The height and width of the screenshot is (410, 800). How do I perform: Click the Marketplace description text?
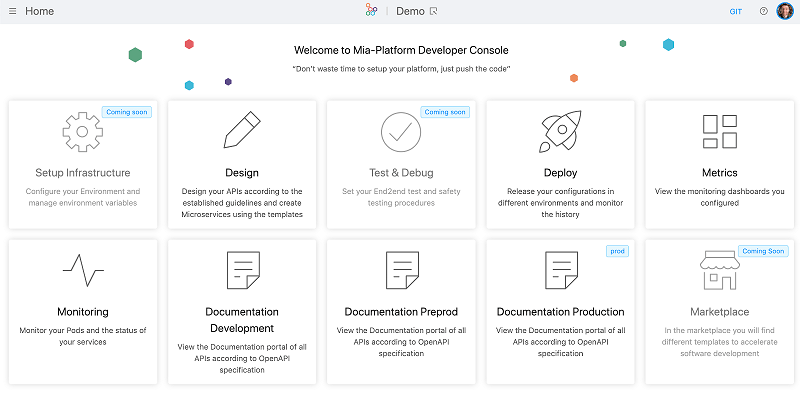(x=719, y=342)
